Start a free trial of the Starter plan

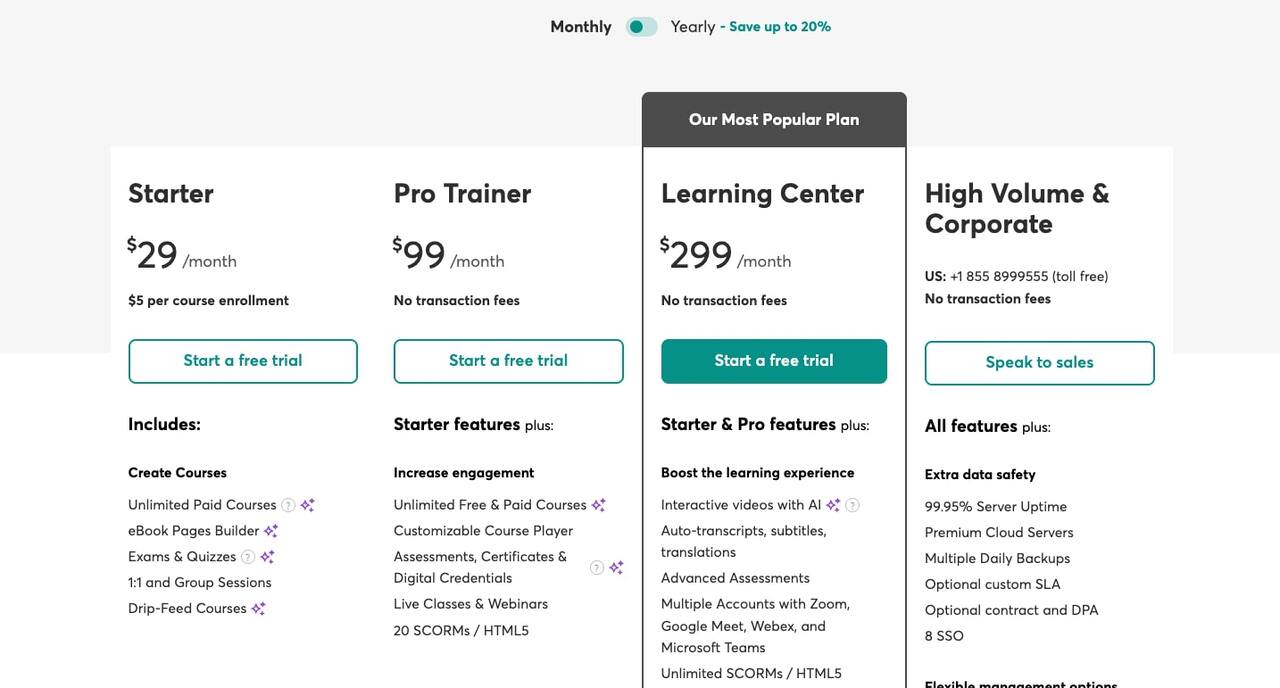click(242, 362)
